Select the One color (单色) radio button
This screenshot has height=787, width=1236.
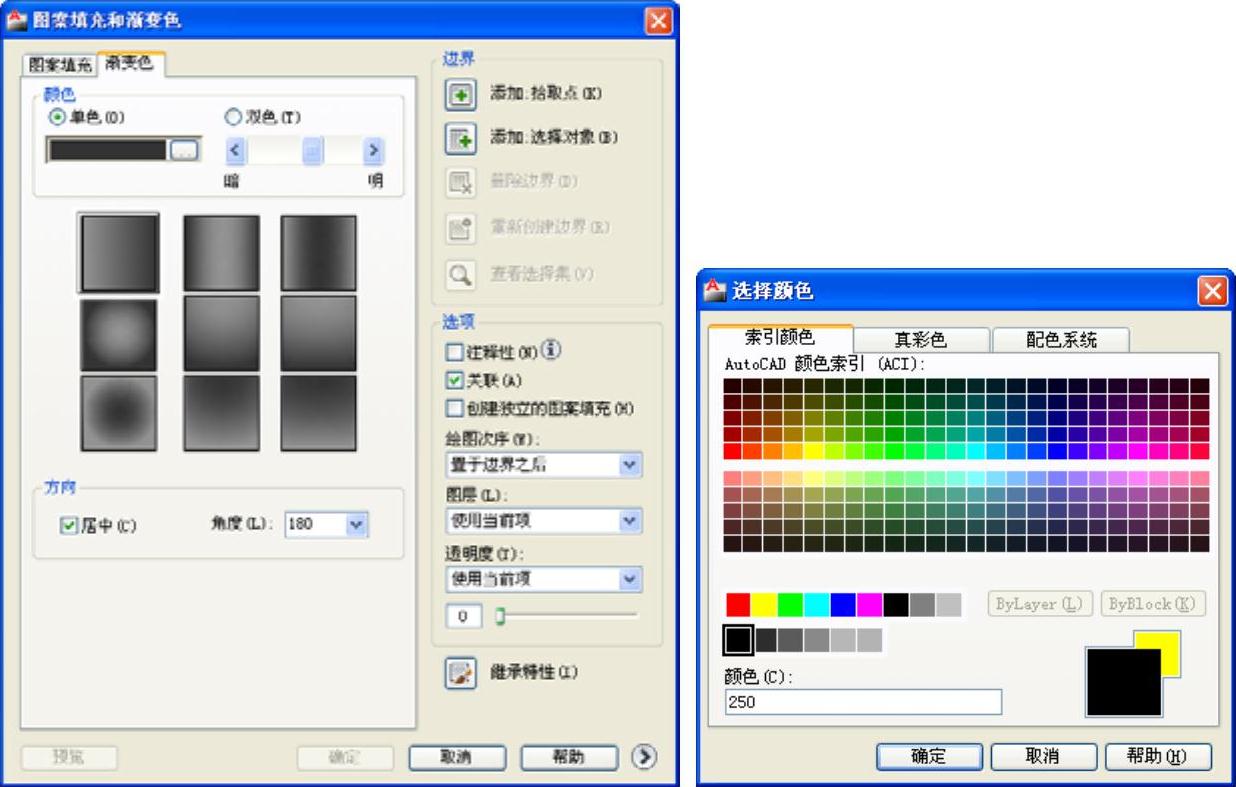(x=56, y=117)
